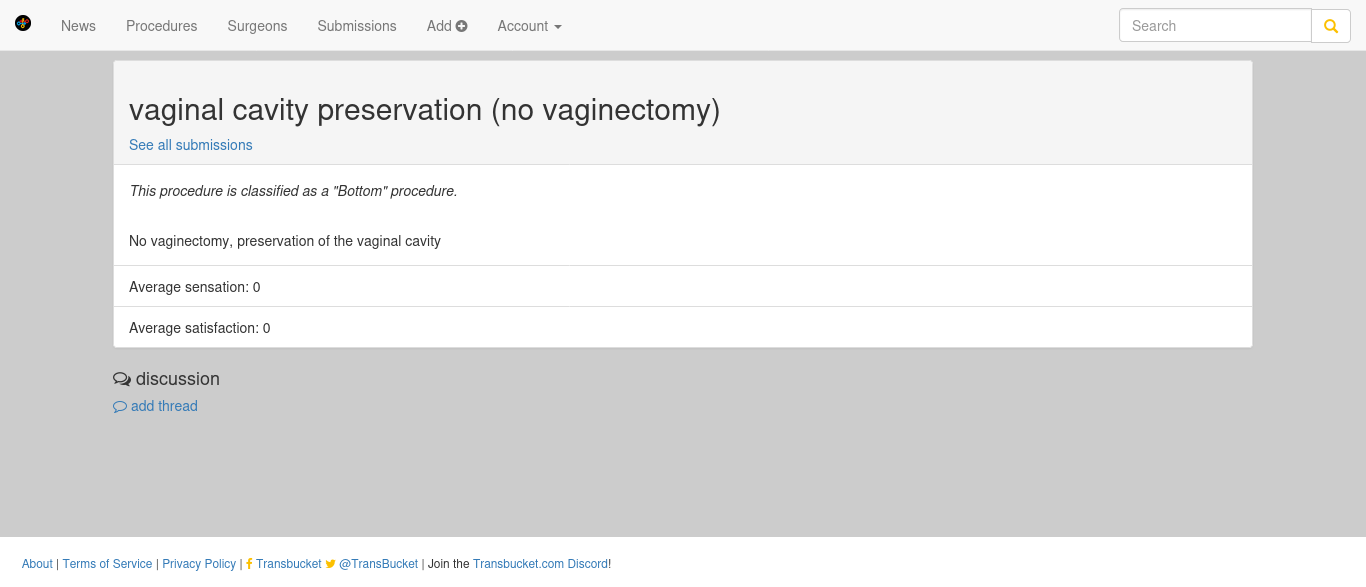
Task: Open the News menu item
Action: coord(78,26)
